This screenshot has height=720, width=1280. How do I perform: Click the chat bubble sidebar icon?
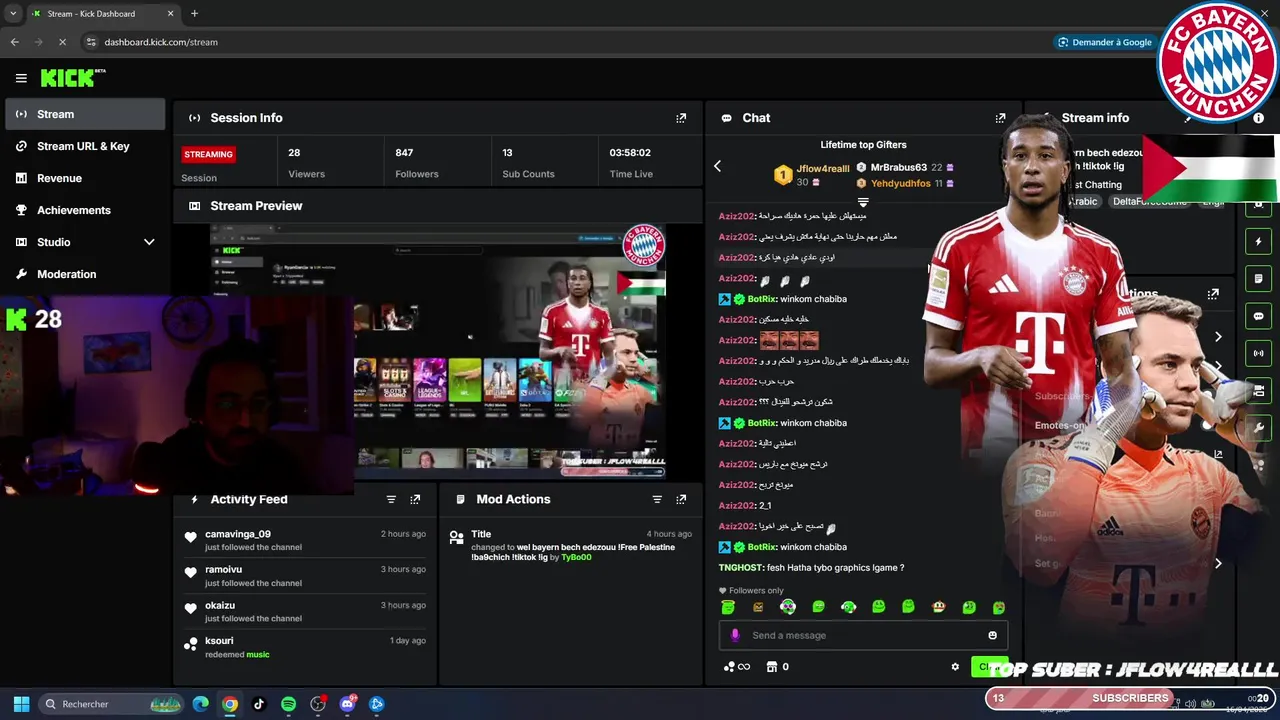pyautogui.click(x=1259, y=316)
